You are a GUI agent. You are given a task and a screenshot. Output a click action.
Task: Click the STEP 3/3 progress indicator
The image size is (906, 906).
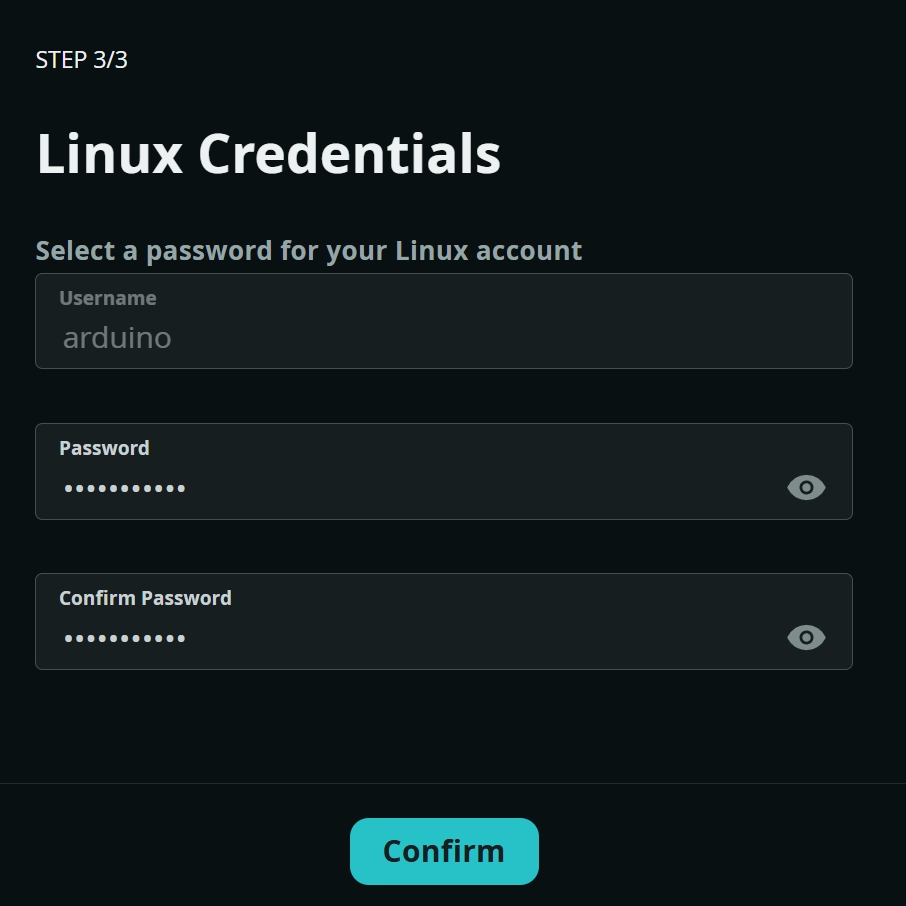(x=81, y=60)
